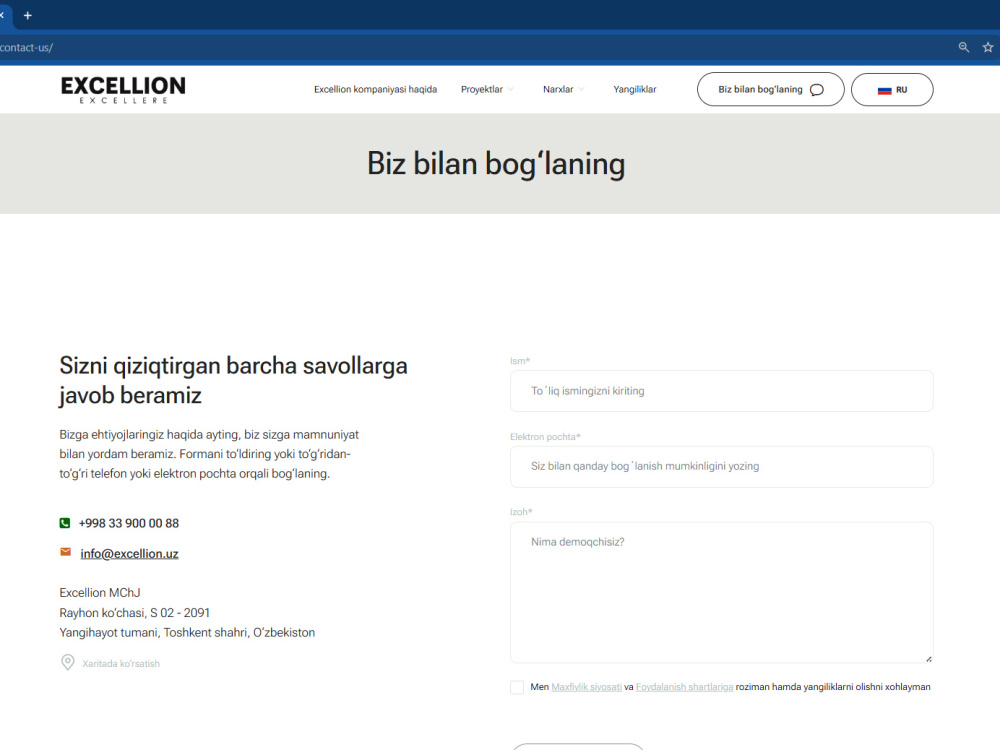
Task: Click the Yangihayot tumani address line
Action: (187, 633)
